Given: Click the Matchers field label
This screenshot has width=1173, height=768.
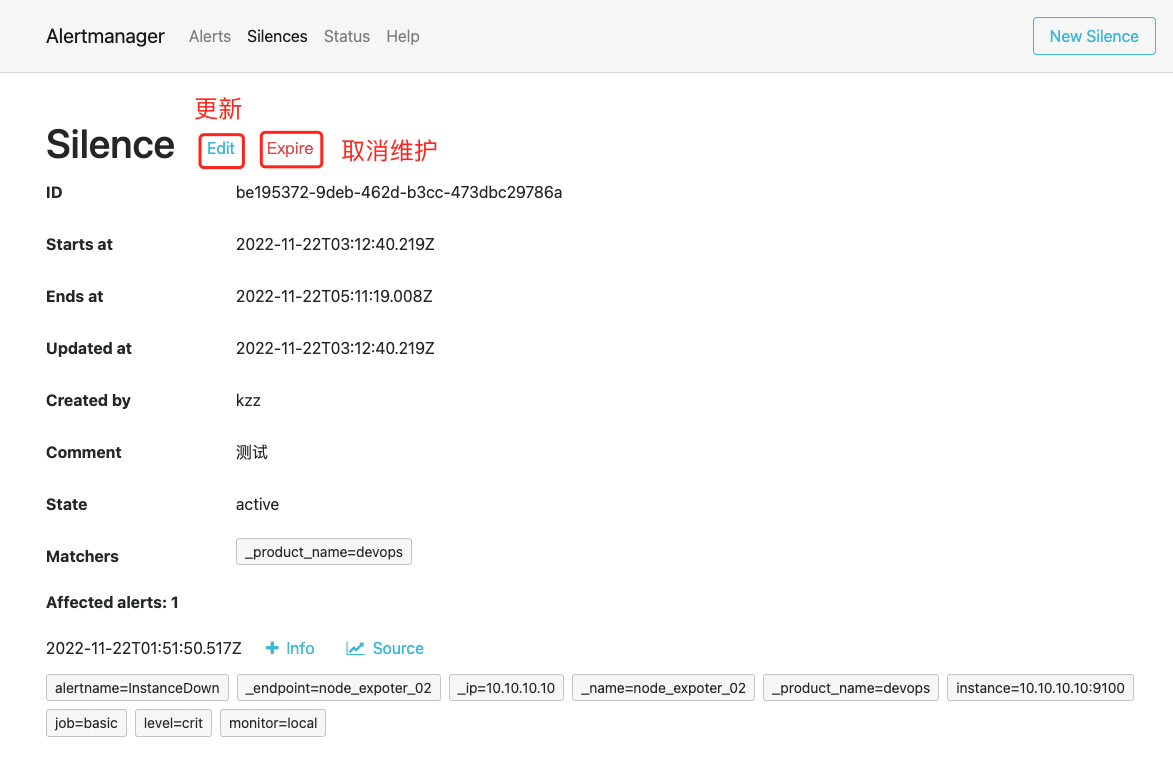Looking at the screenshot, I should [x=82, y=556].
